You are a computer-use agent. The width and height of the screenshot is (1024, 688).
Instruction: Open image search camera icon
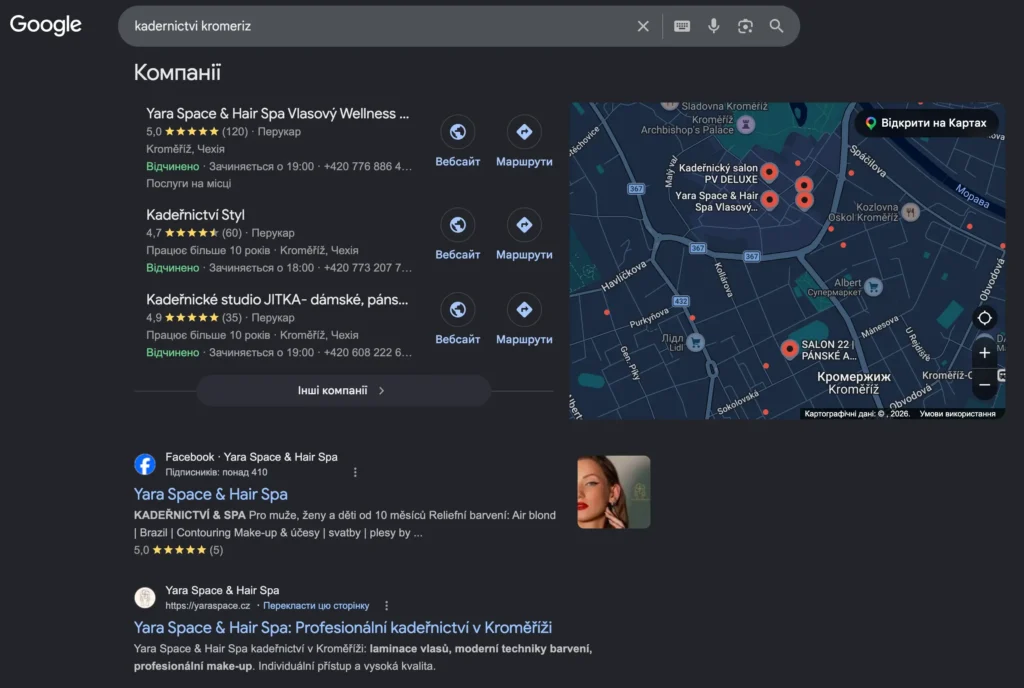point(745,26)
